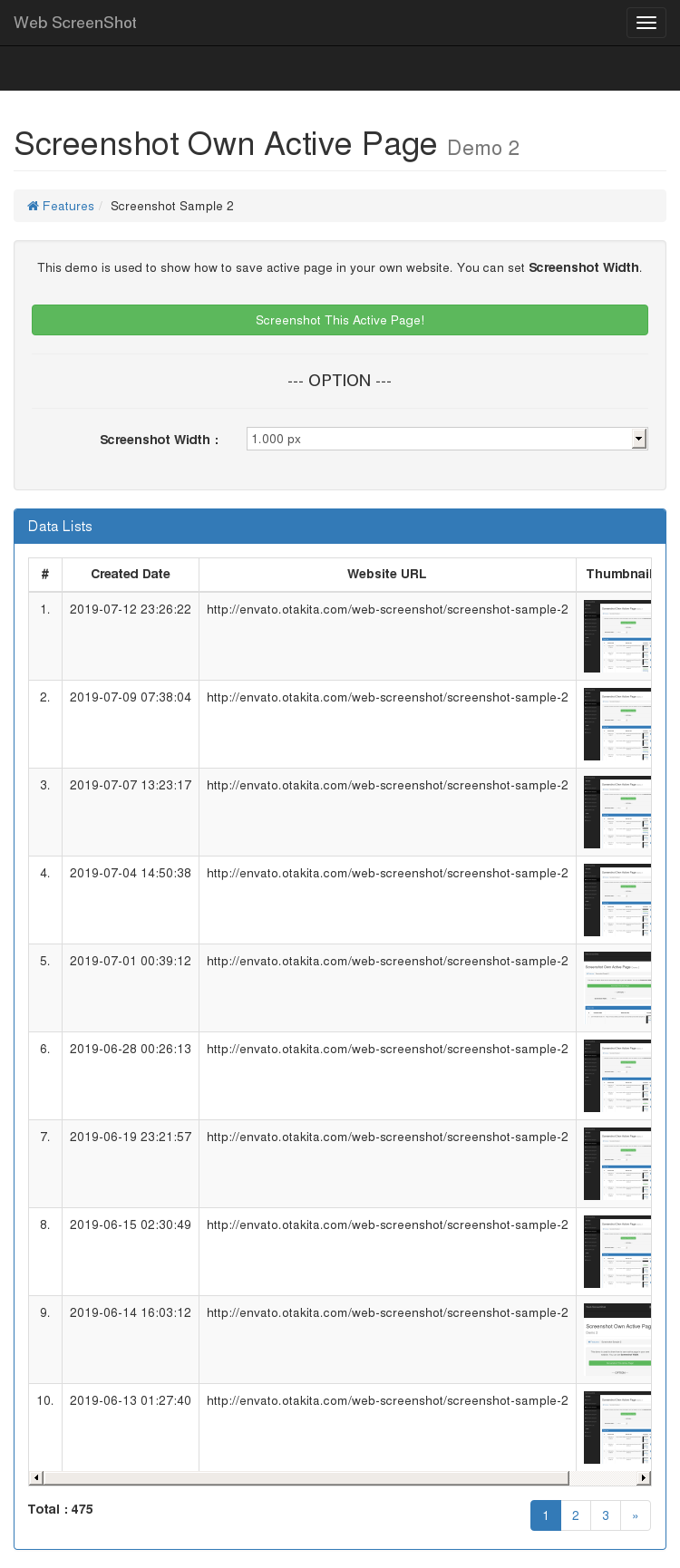Select current pagination page 1
This screenshot has width=680, height=1568.
click(545, 1515)
